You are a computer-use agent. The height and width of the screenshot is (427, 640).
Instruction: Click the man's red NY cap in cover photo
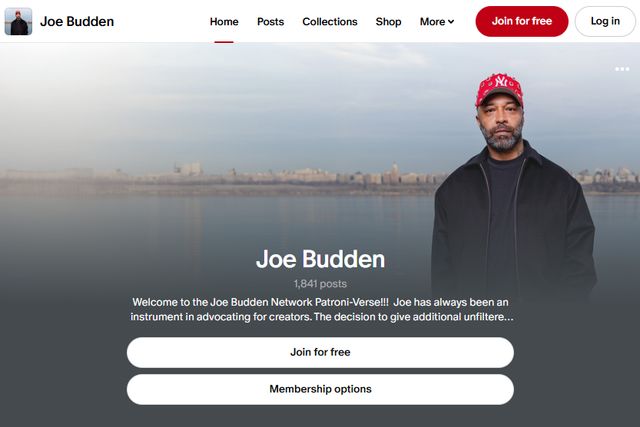(499, 89)
